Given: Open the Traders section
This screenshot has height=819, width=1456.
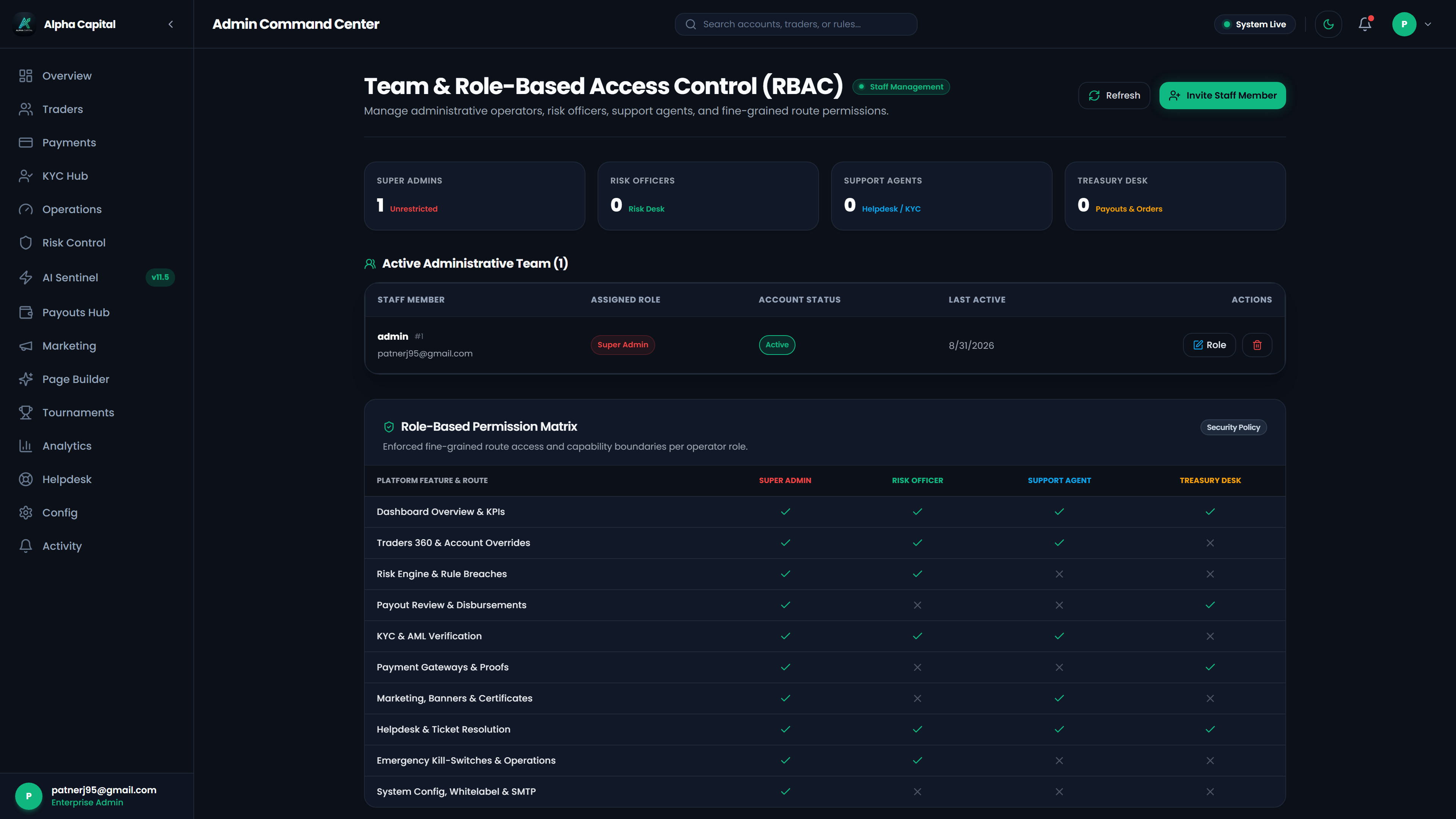Looking at the screenshot, I should click(97, 109).
